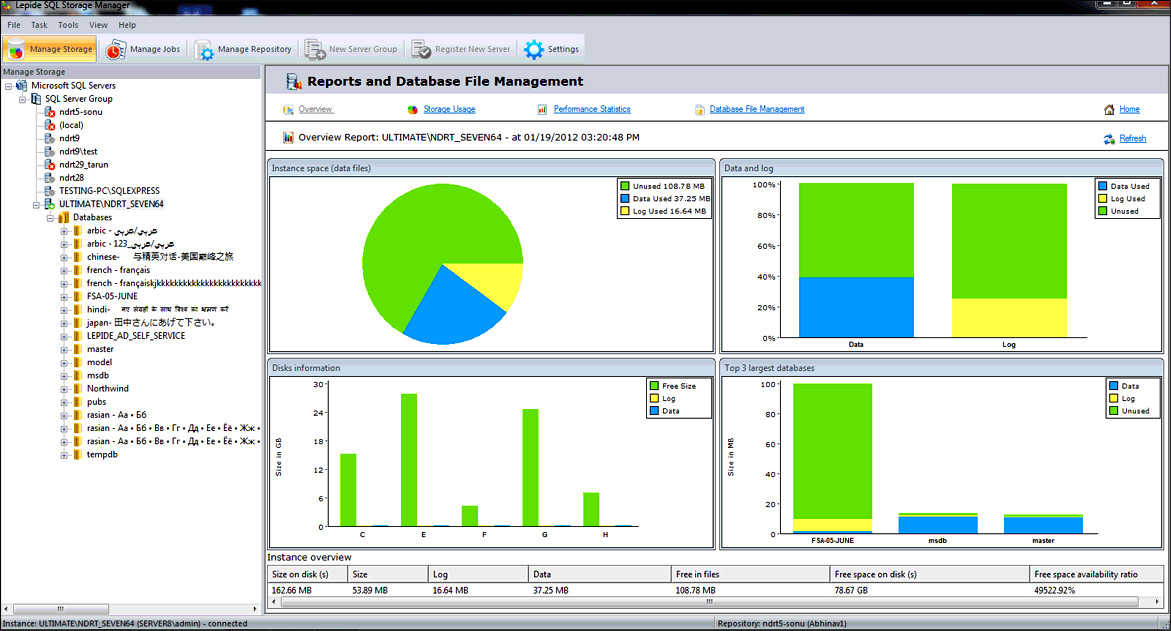Click the Overview report icon
This screenshot has height=631, width=1171.
(288, 110)
